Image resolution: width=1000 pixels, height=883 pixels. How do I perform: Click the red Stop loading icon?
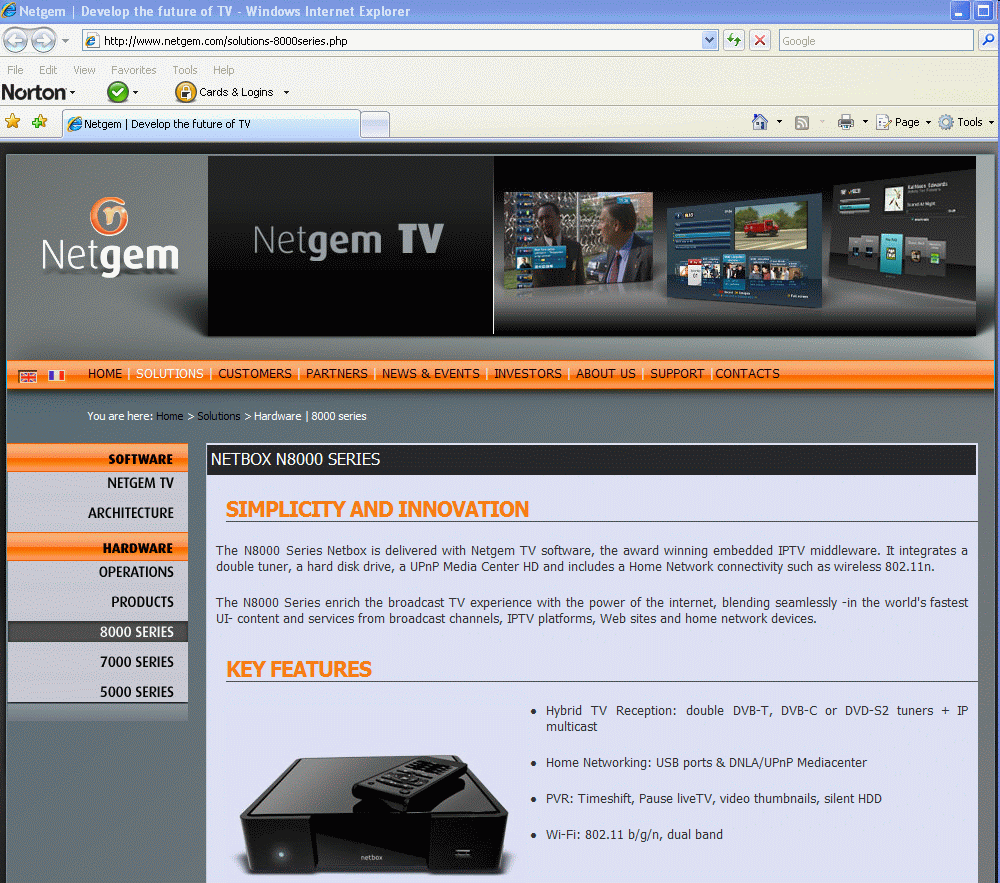click(760, 40)
